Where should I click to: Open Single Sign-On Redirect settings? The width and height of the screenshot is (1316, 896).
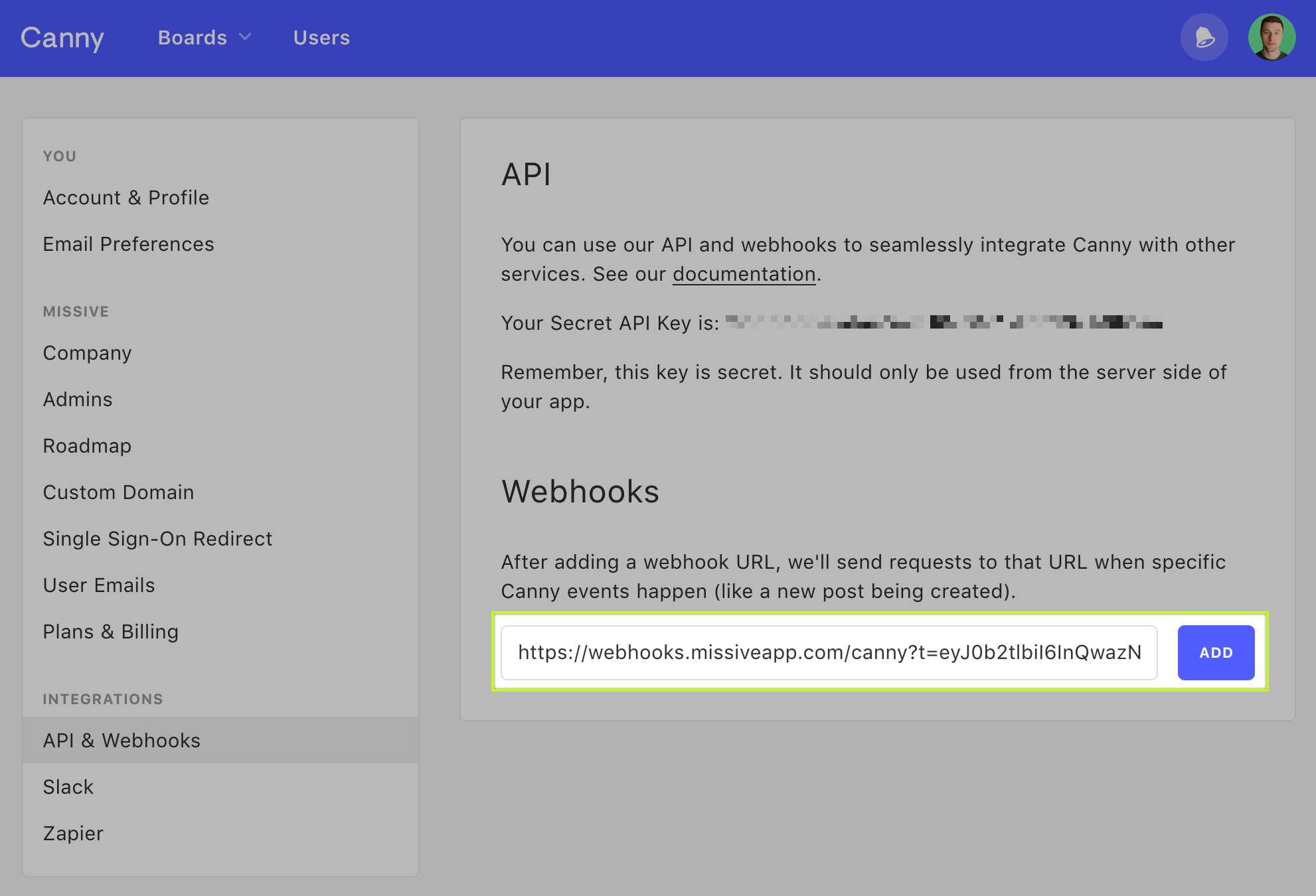(158, 539)
